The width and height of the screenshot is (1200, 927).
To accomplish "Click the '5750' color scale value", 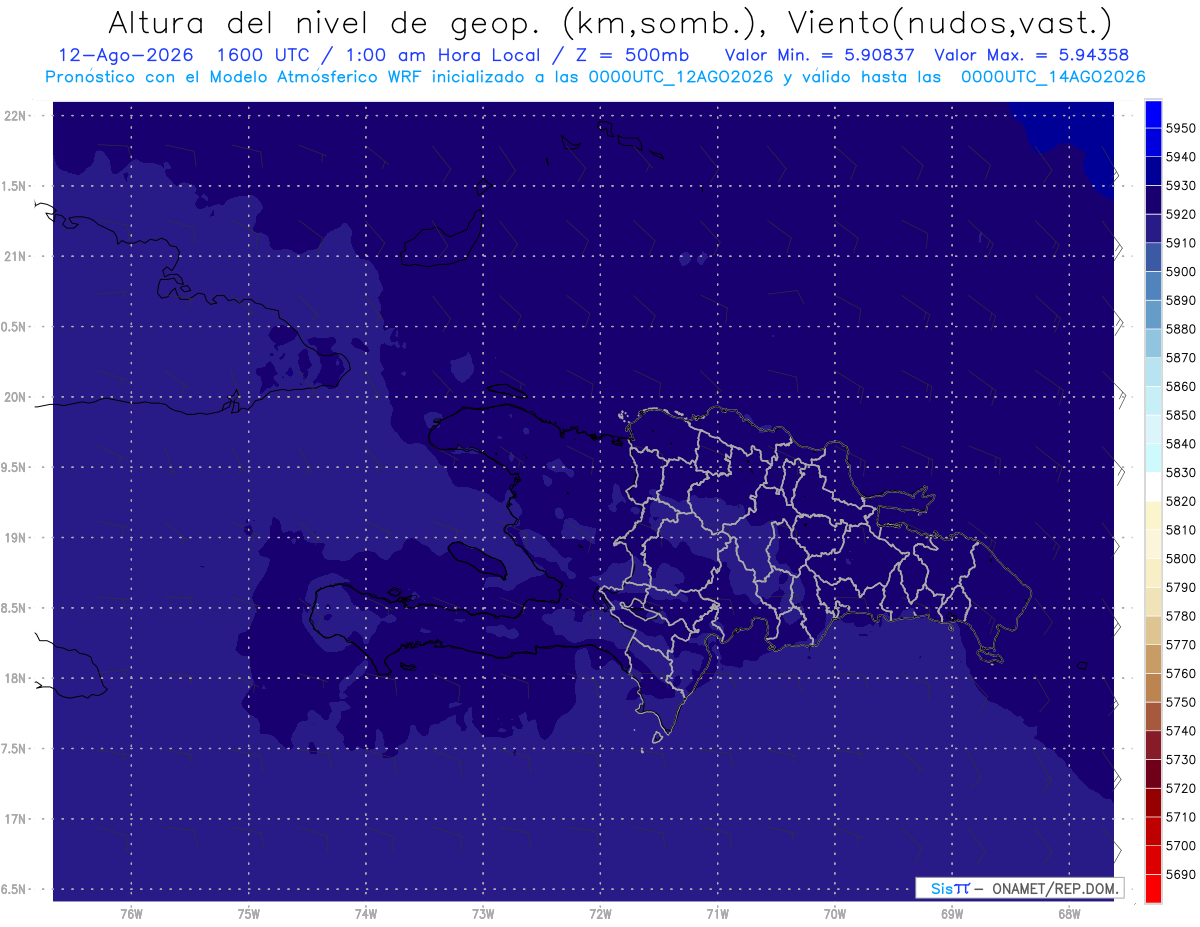I will pyautogui.click(x=1181, y=702).
